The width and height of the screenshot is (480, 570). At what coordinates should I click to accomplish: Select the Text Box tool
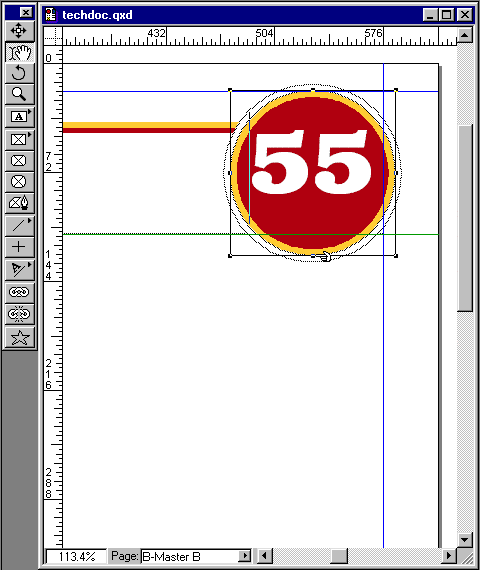[x=20, y=117]
